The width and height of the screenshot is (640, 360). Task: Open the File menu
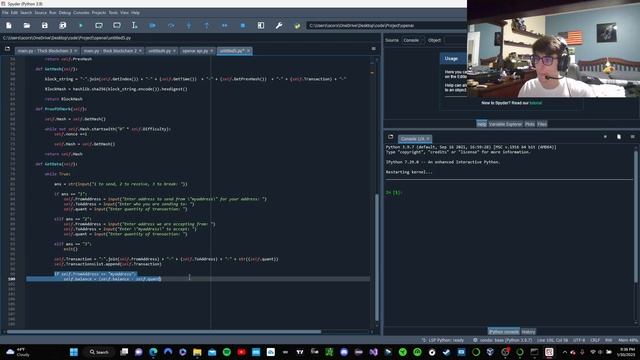[5, 13]
